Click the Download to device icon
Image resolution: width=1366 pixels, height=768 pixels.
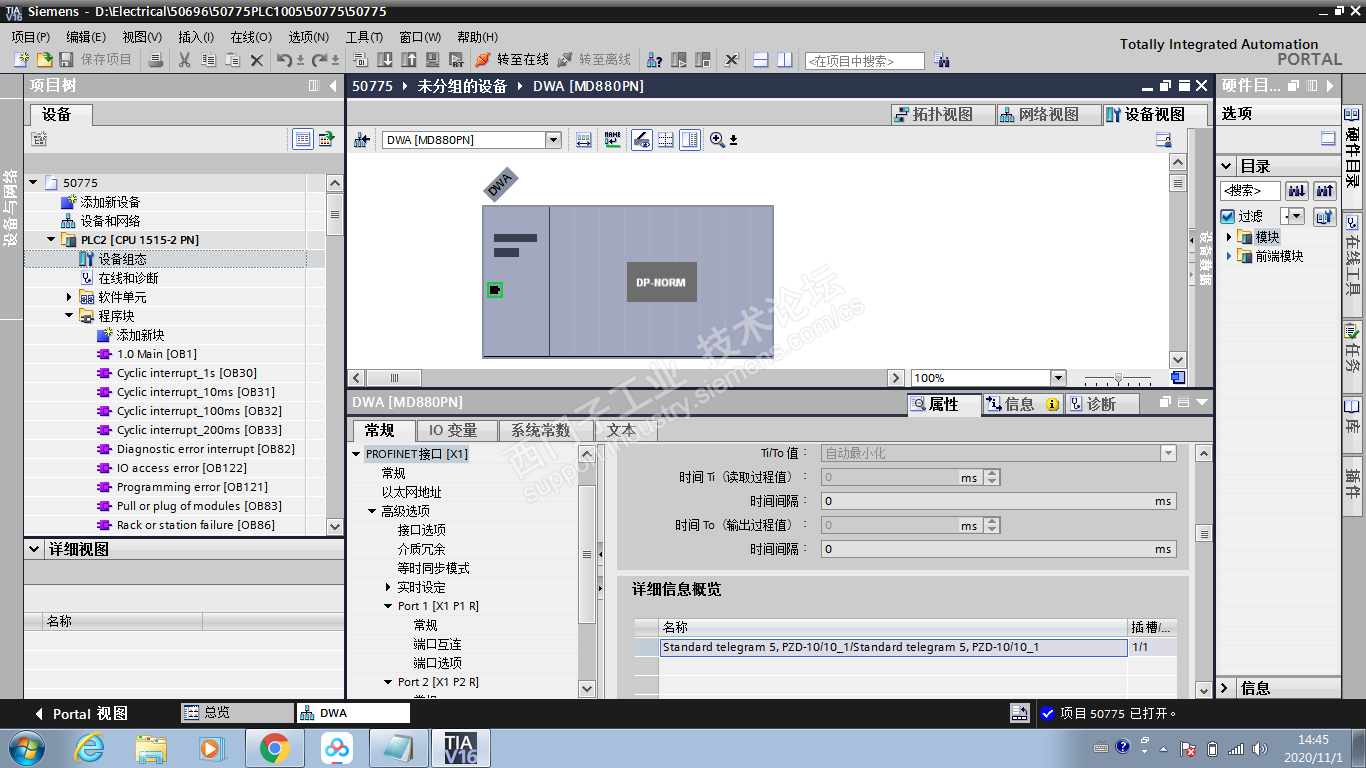[x=384, y=60]
